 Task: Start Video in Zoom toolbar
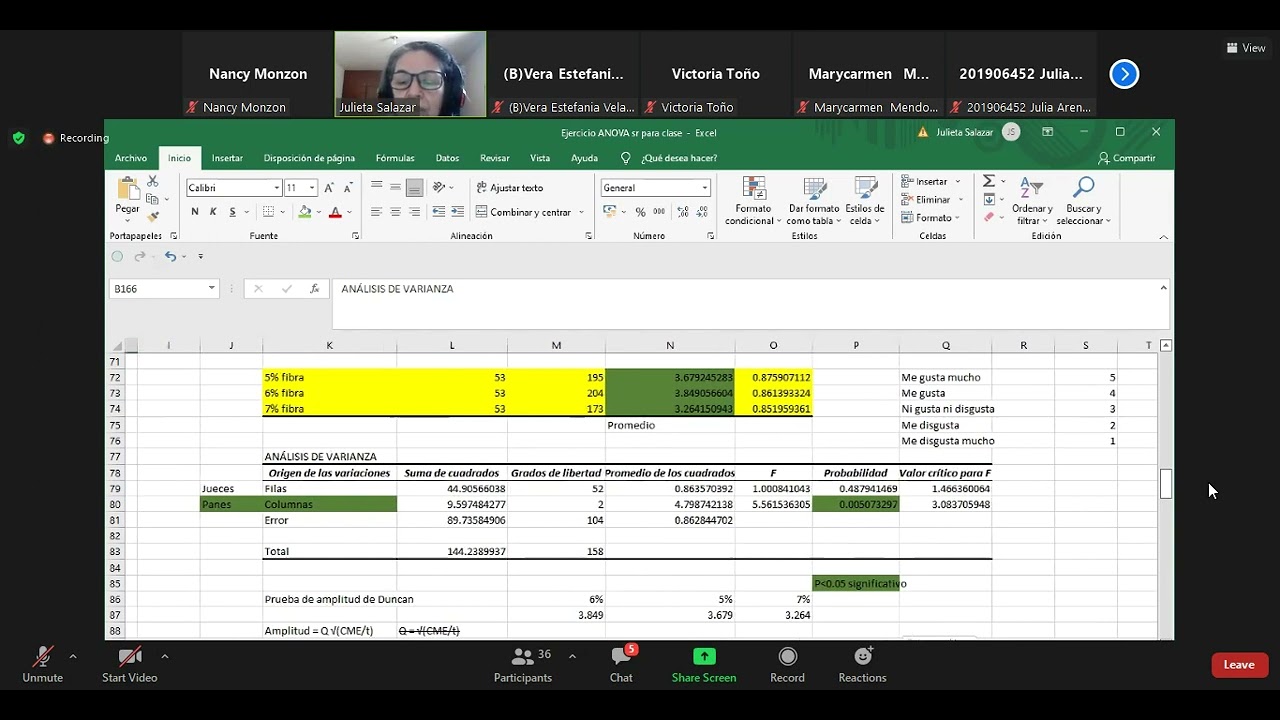(130, 664)
